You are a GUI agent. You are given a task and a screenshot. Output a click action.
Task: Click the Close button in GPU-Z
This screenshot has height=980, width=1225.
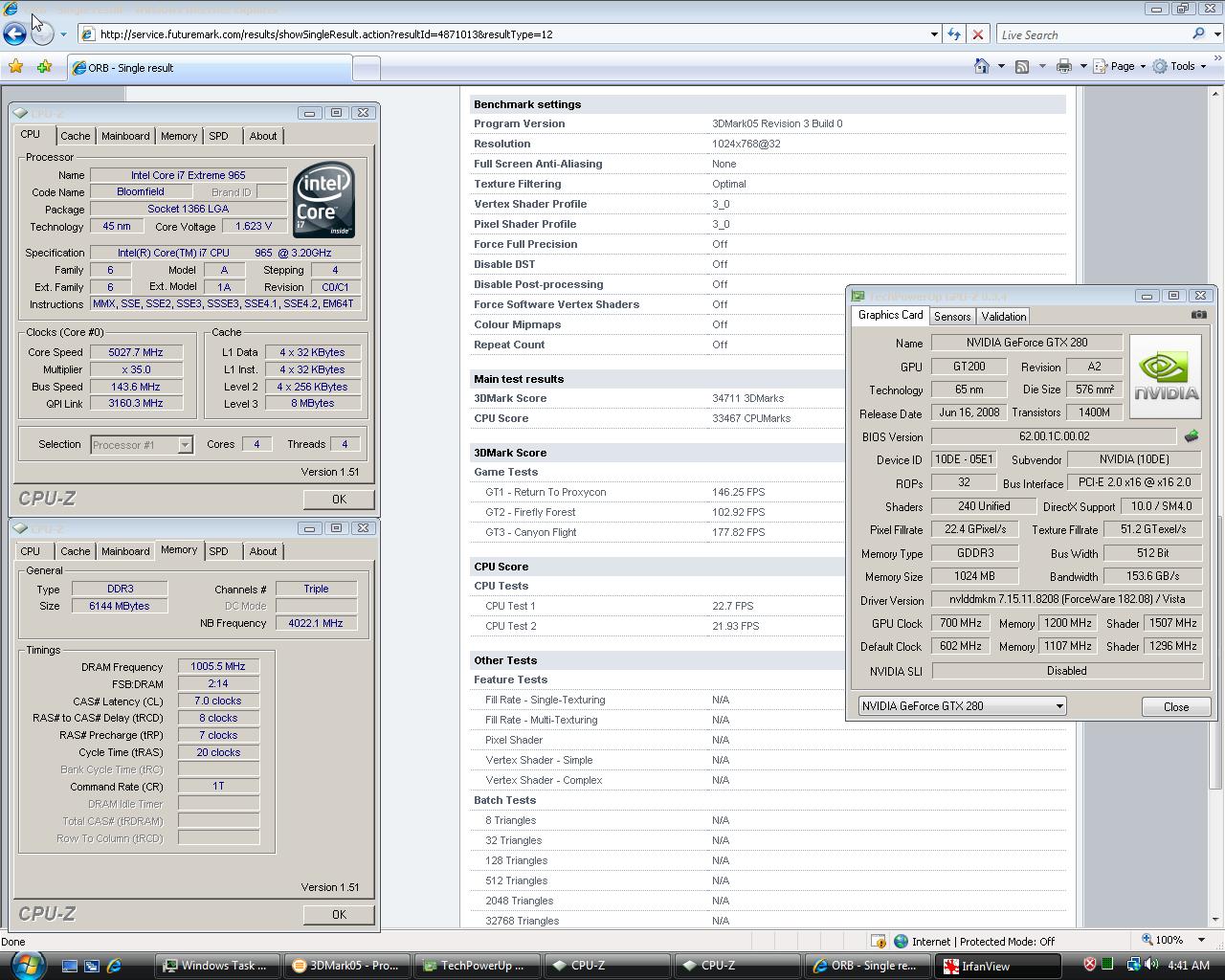point(1176,706)
